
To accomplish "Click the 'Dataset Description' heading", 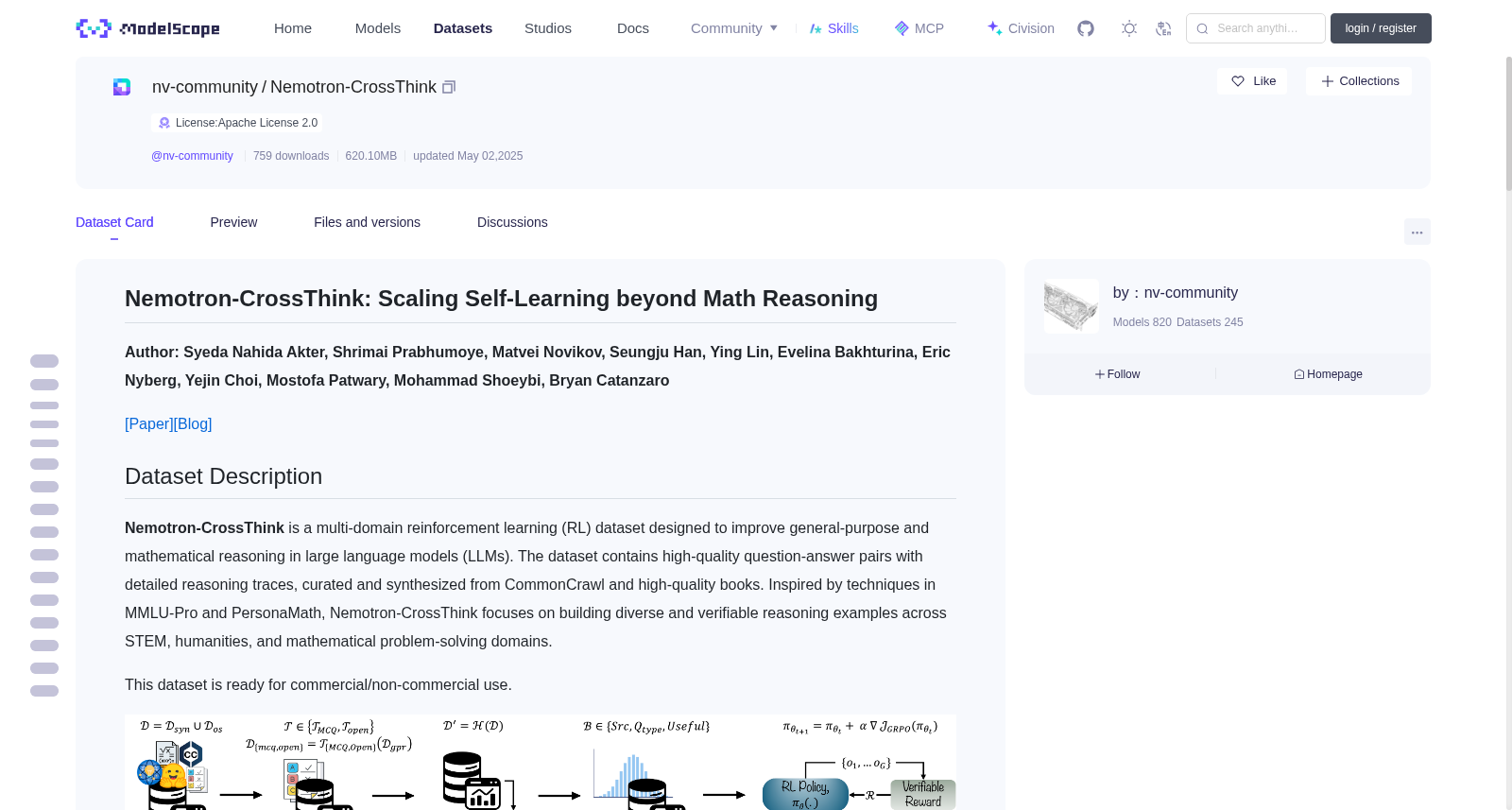I will (x=224, y=476).
